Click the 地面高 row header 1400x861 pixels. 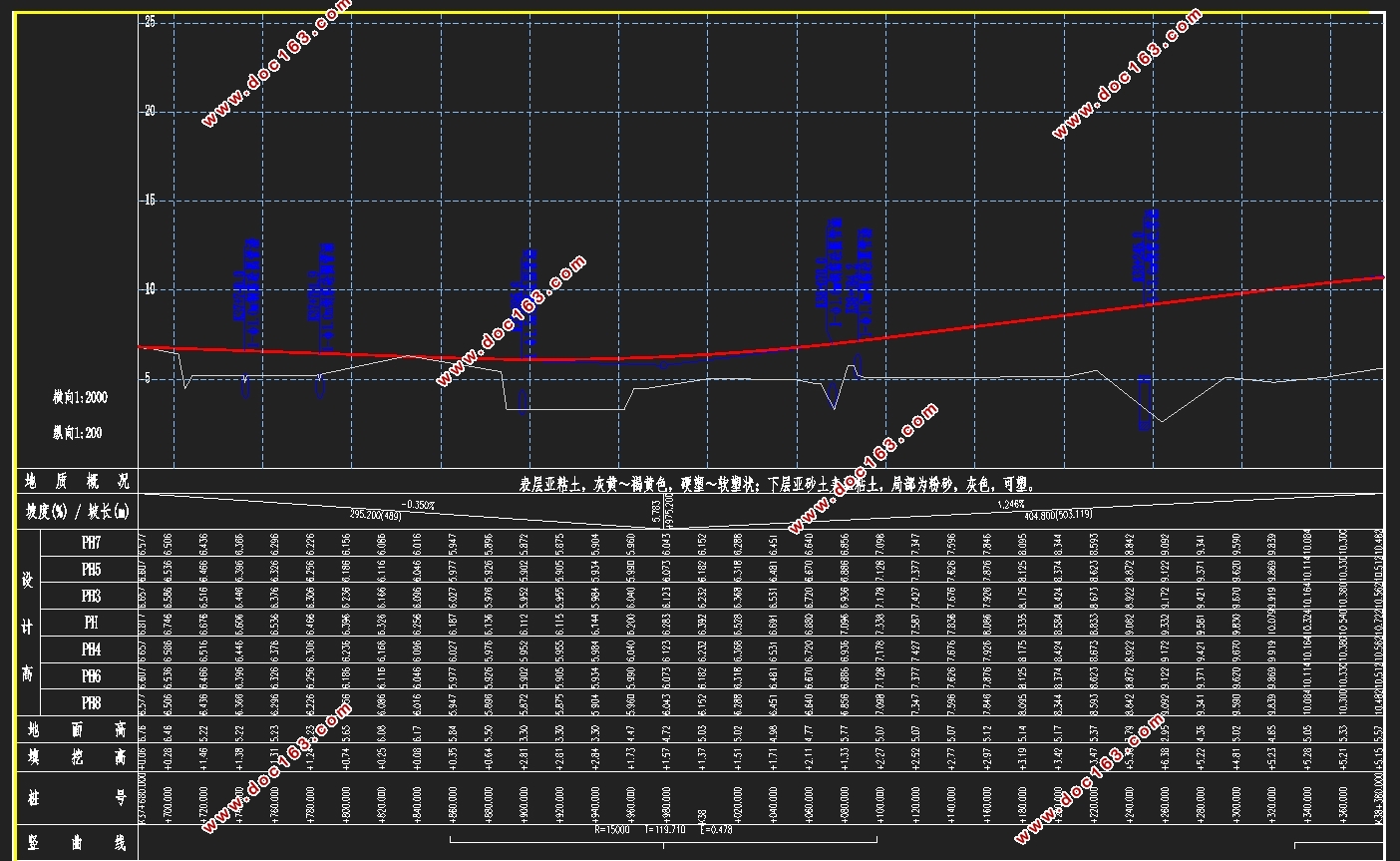[78, 730]
